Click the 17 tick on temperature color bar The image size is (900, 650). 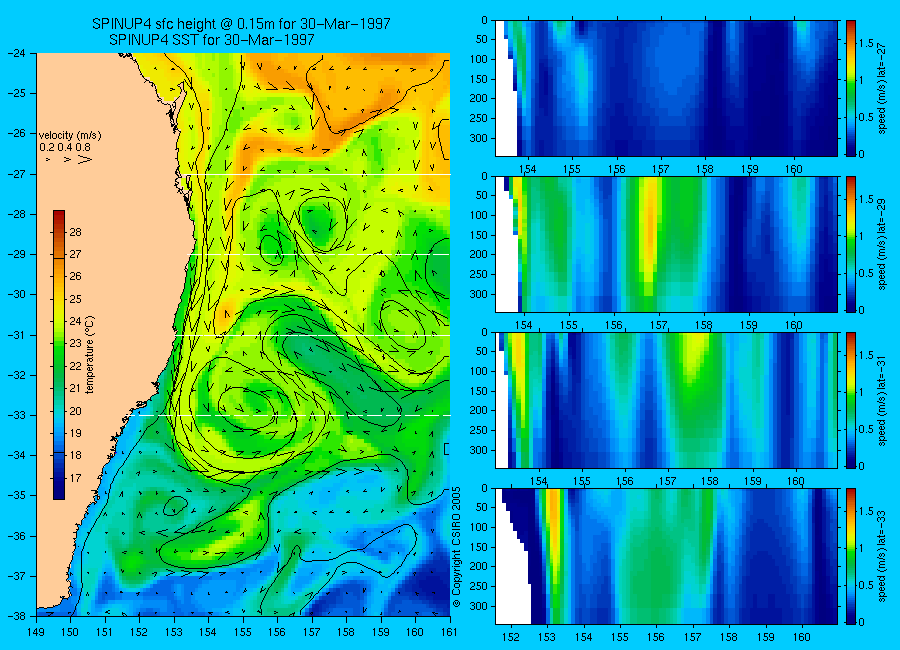[75, 478]
